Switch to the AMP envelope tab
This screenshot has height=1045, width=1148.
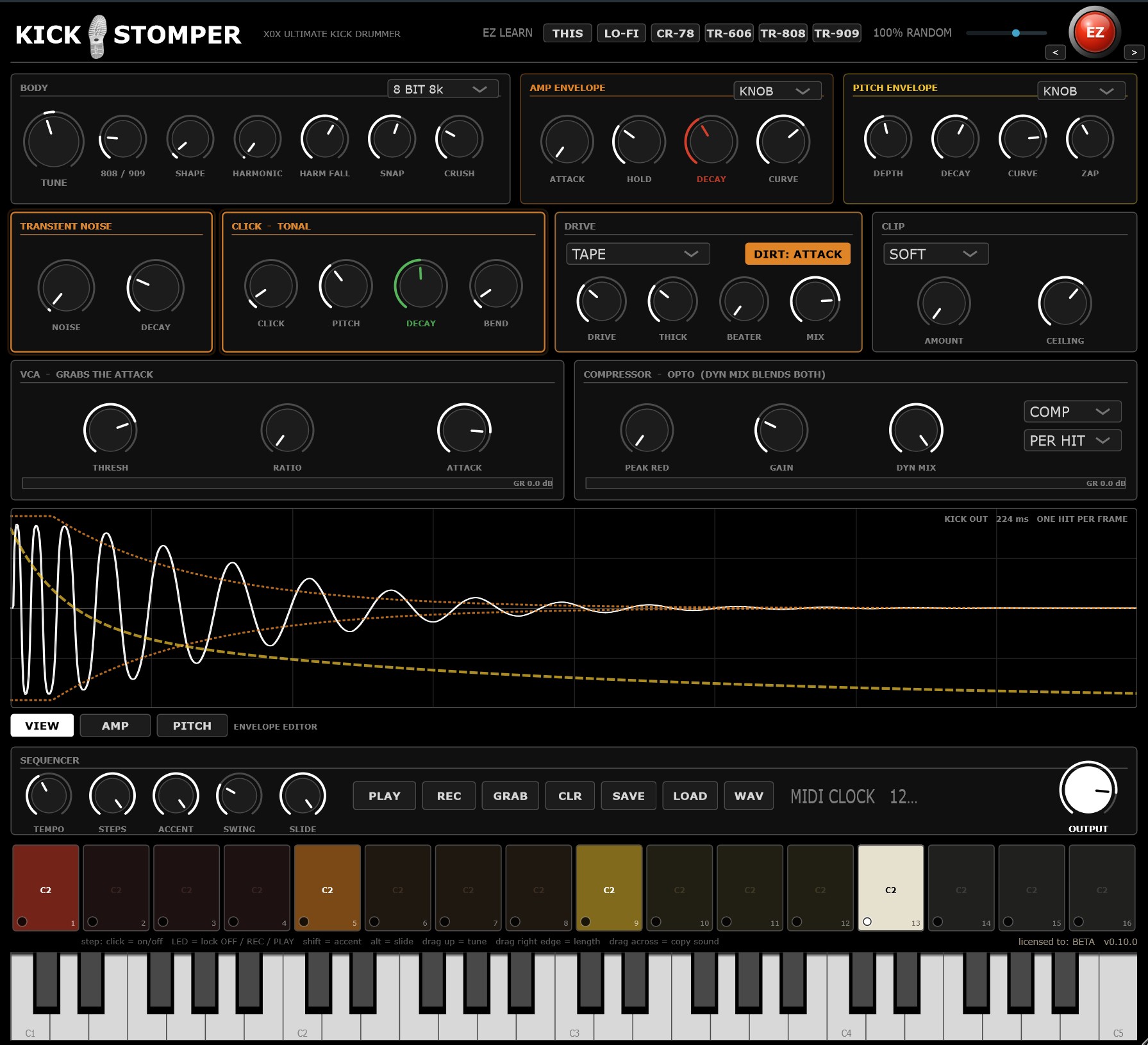pos(115,726)
